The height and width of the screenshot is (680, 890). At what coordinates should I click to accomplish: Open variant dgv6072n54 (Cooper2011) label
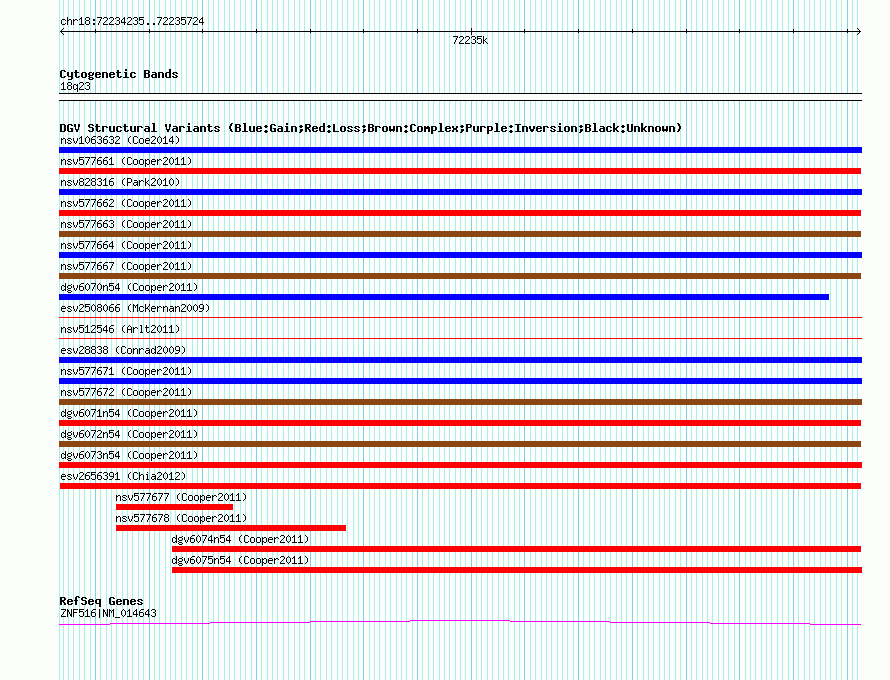129,434
